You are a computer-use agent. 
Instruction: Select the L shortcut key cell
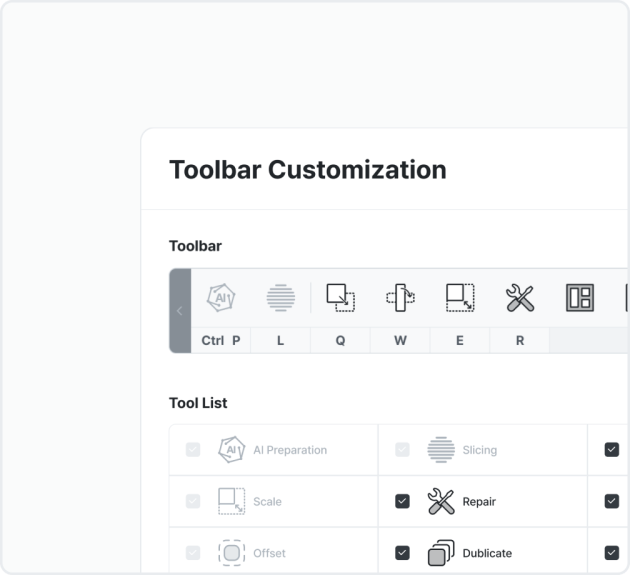[280, 340]
